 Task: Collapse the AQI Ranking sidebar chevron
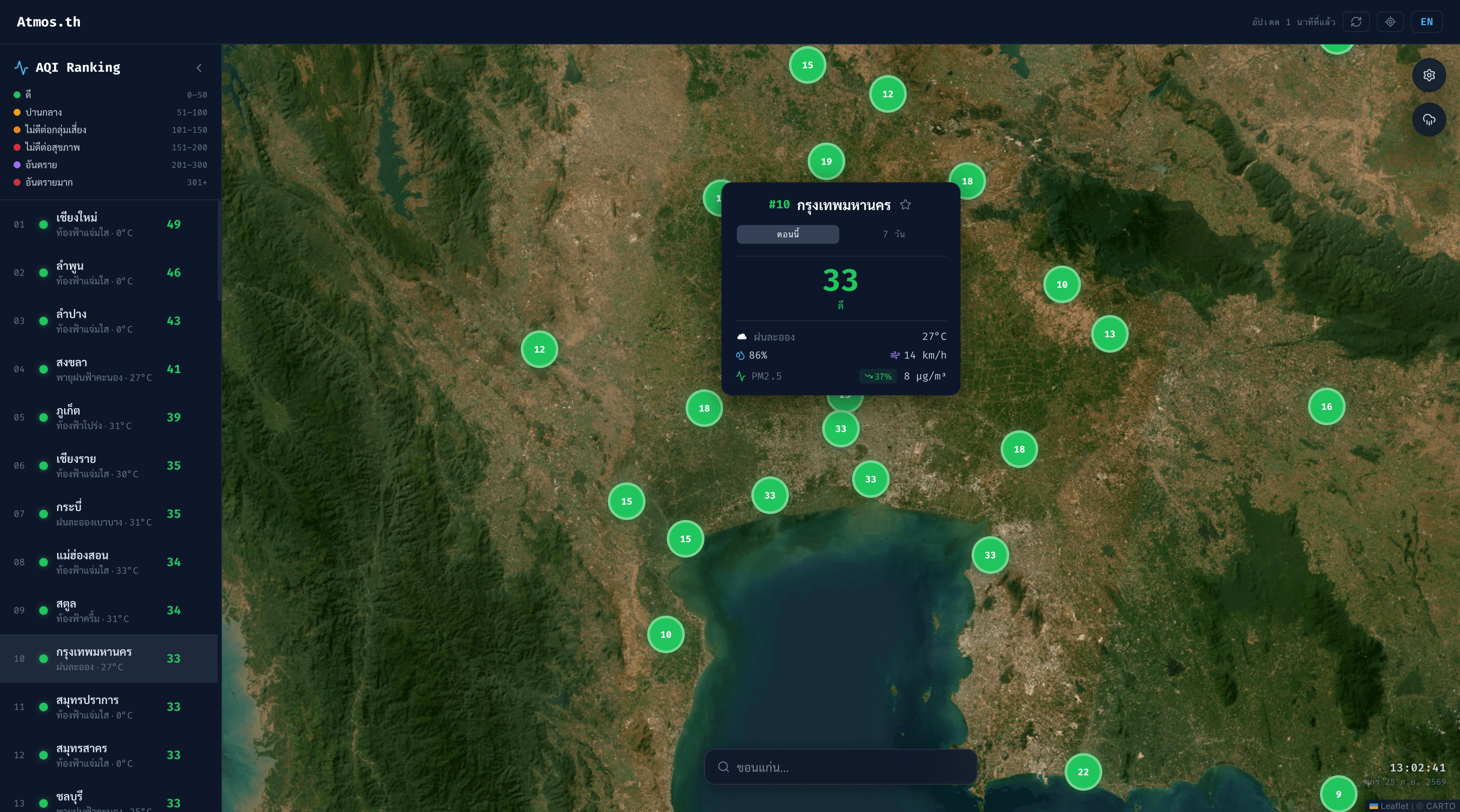click(199, 67)
